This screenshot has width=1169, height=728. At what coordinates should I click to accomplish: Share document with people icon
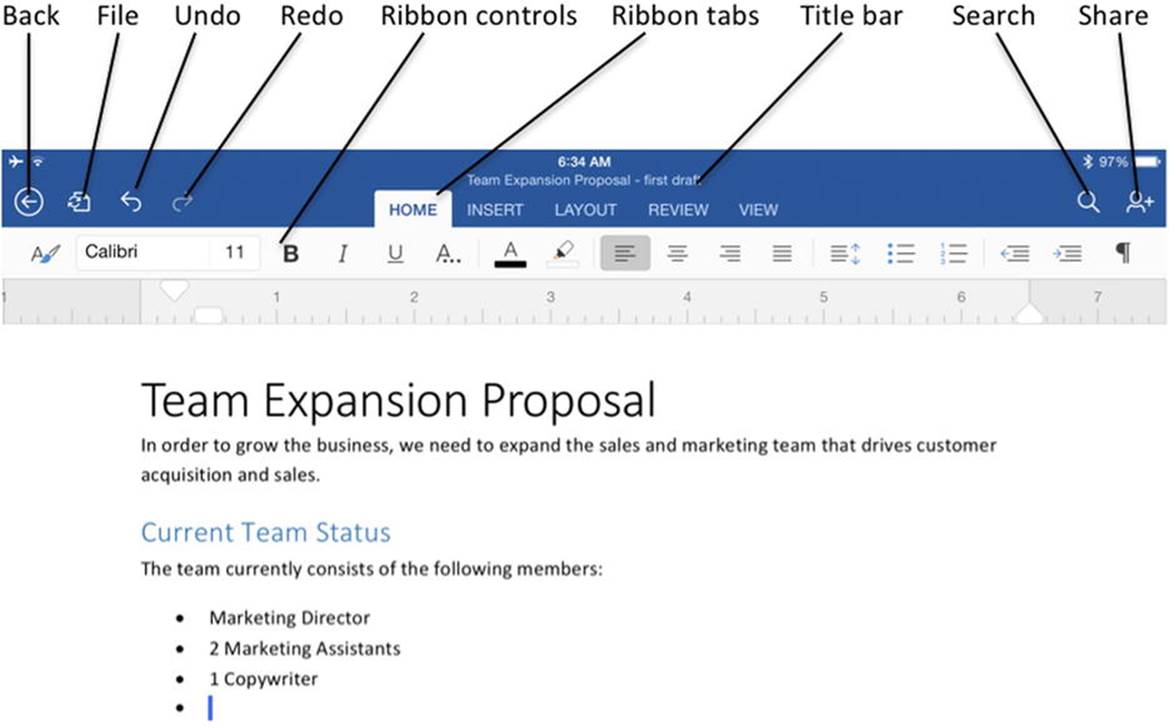tap(1139, 201)
